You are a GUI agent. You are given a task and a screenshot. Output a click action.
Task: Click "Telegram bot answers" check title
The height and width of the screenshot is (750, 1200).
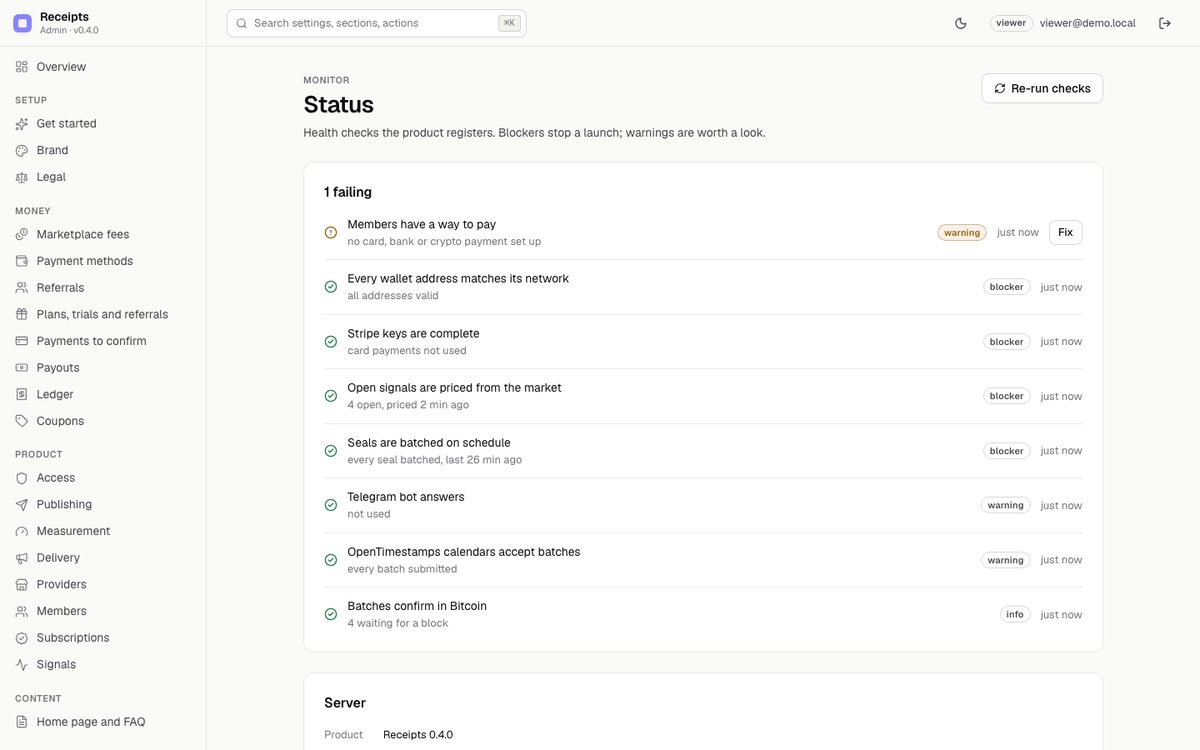click(406, 497)
